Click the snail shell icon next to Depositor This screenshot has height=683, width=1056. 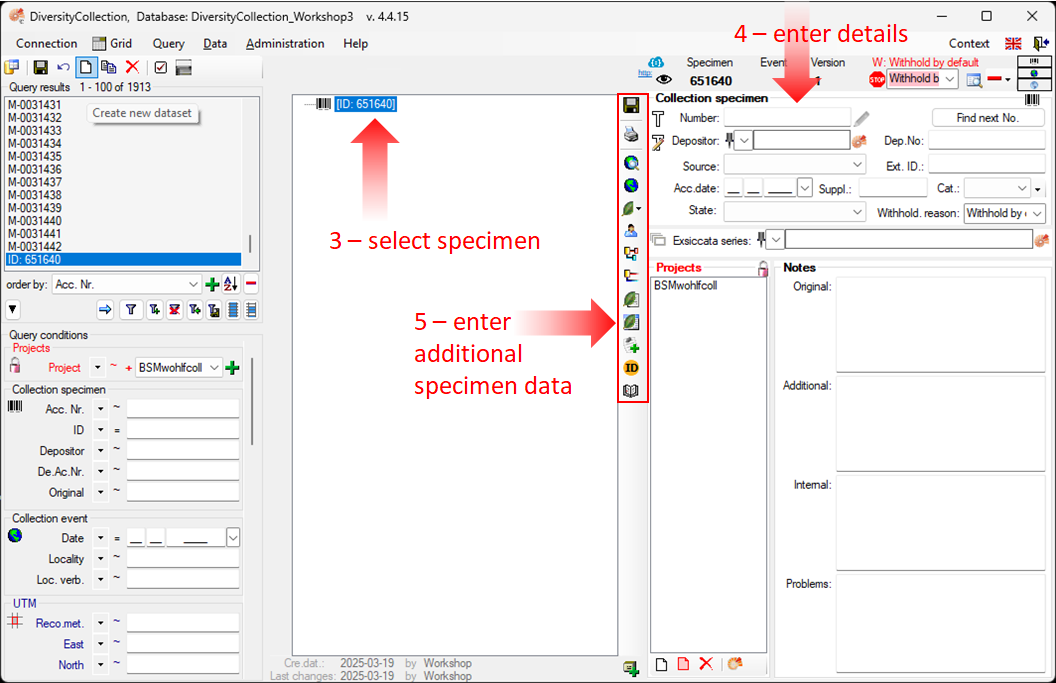[x=859, y=141]
